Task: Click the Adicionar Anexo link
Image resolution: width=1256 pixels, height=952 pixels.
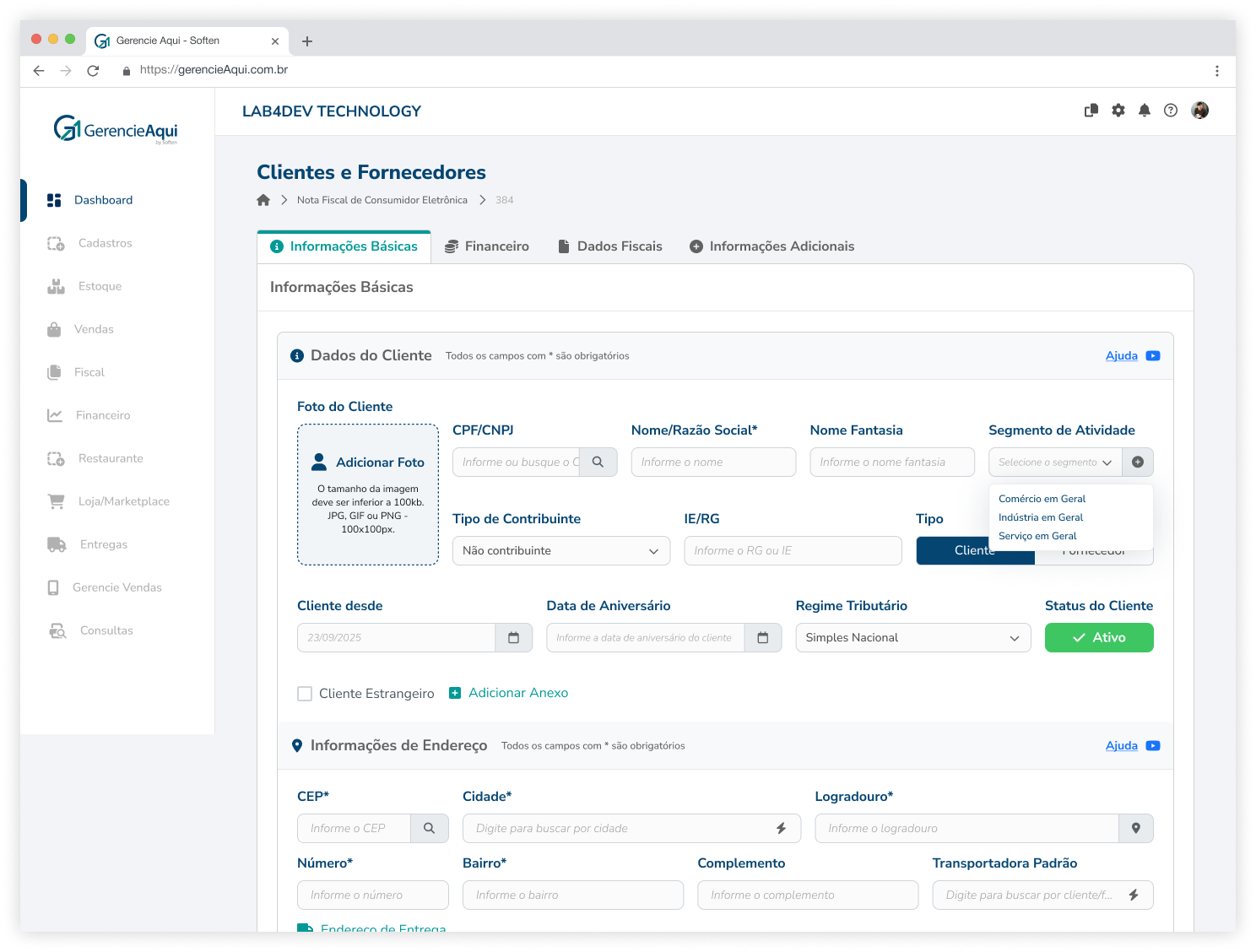Action: point(517,693)
